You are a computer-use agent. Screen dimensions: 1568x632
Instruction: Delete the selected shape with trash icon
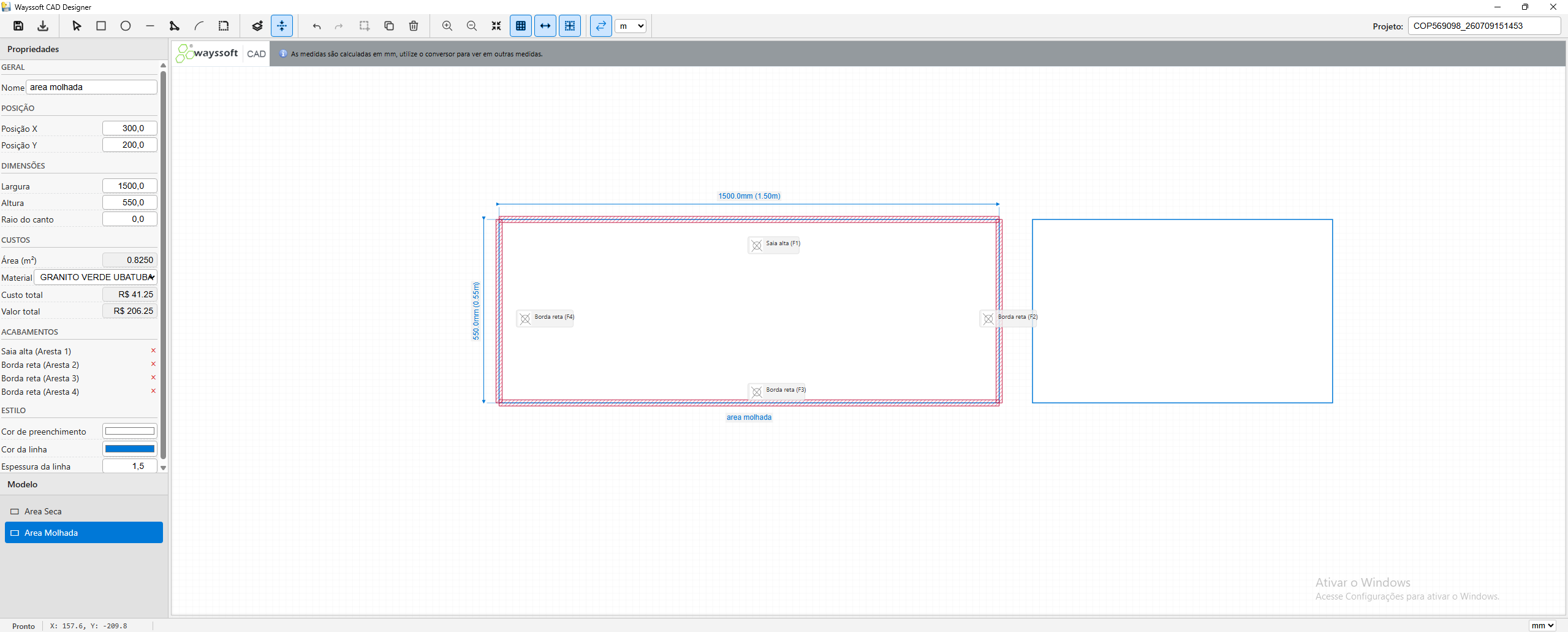414,26
